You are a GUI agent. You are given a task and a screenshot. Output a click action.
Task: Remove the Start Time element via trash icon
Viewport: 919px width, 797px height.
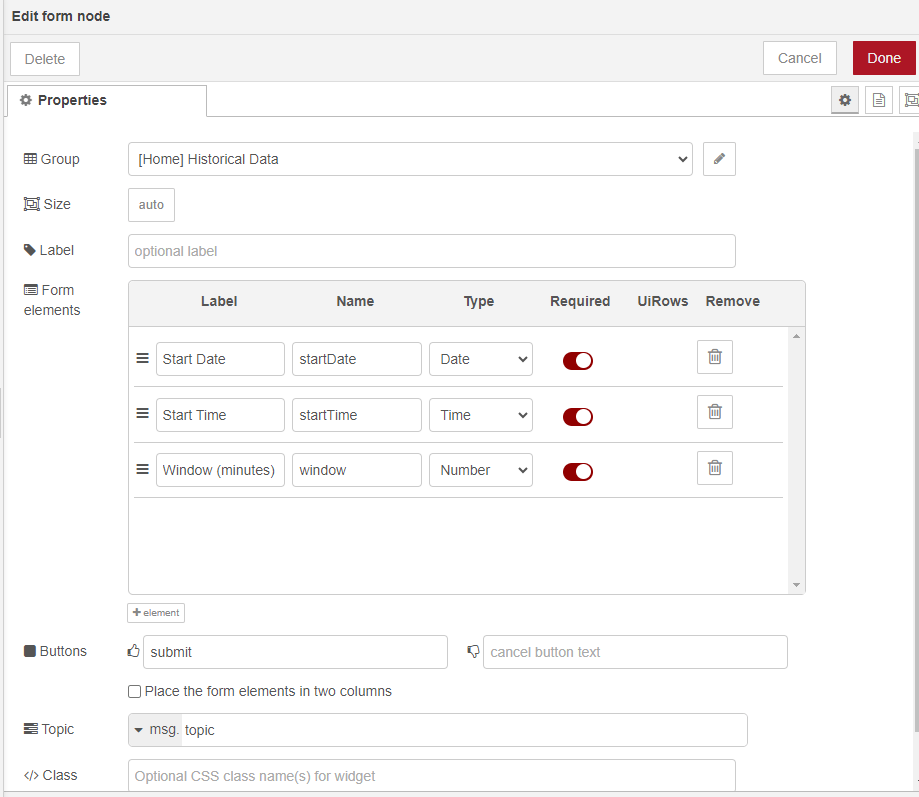(714, 411)
